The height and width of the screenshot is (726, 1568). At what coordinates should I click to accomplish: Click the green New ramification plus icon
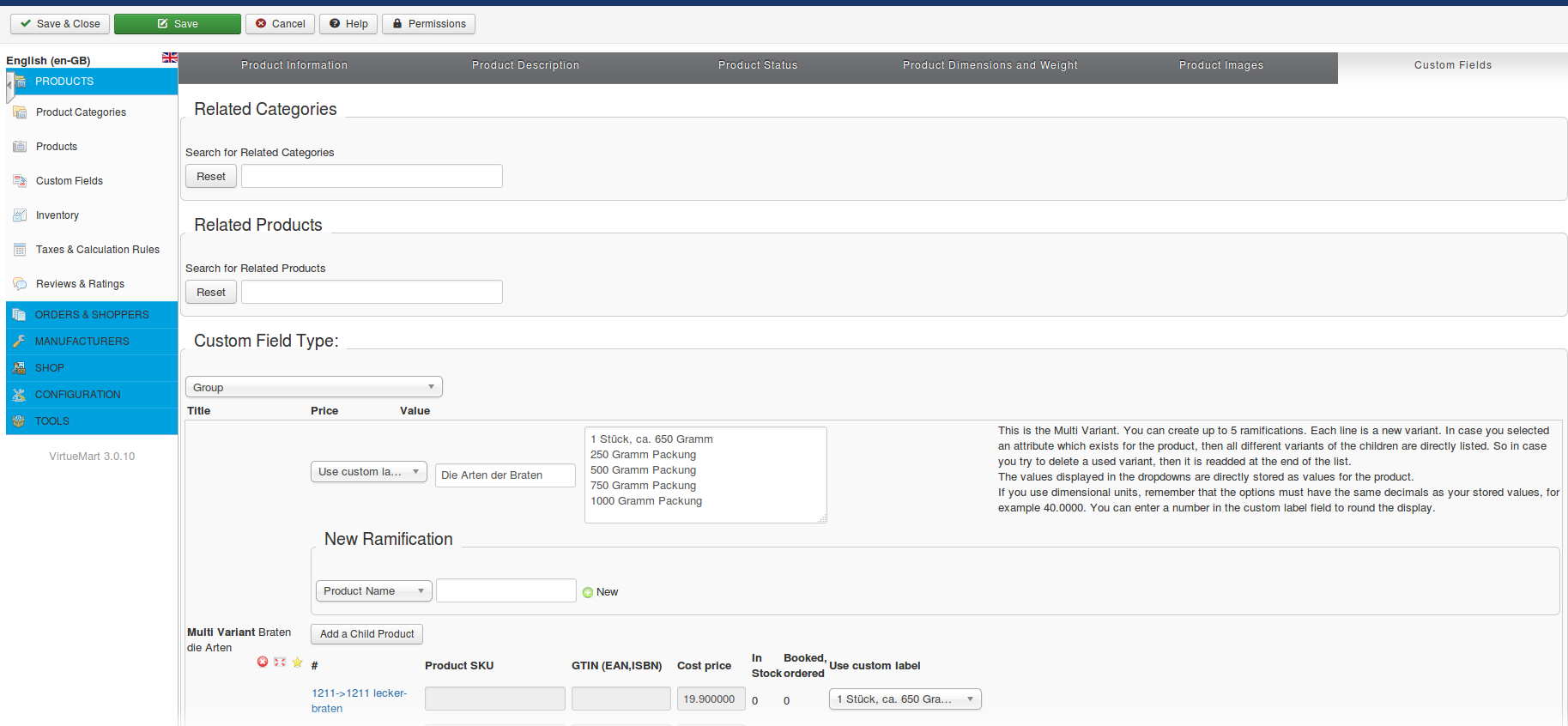click(588, 592)
